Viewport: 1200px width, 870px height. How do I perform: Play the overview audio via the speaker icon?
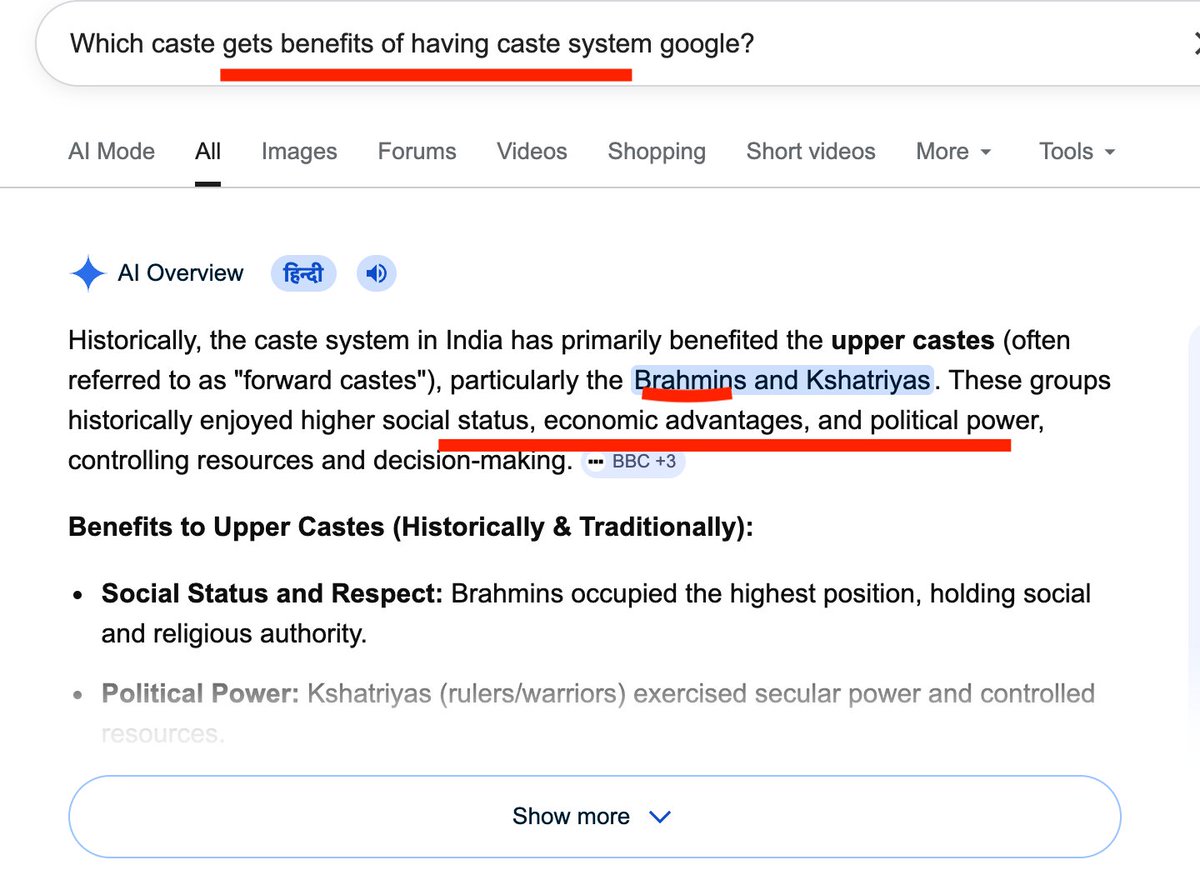point(376,272)
